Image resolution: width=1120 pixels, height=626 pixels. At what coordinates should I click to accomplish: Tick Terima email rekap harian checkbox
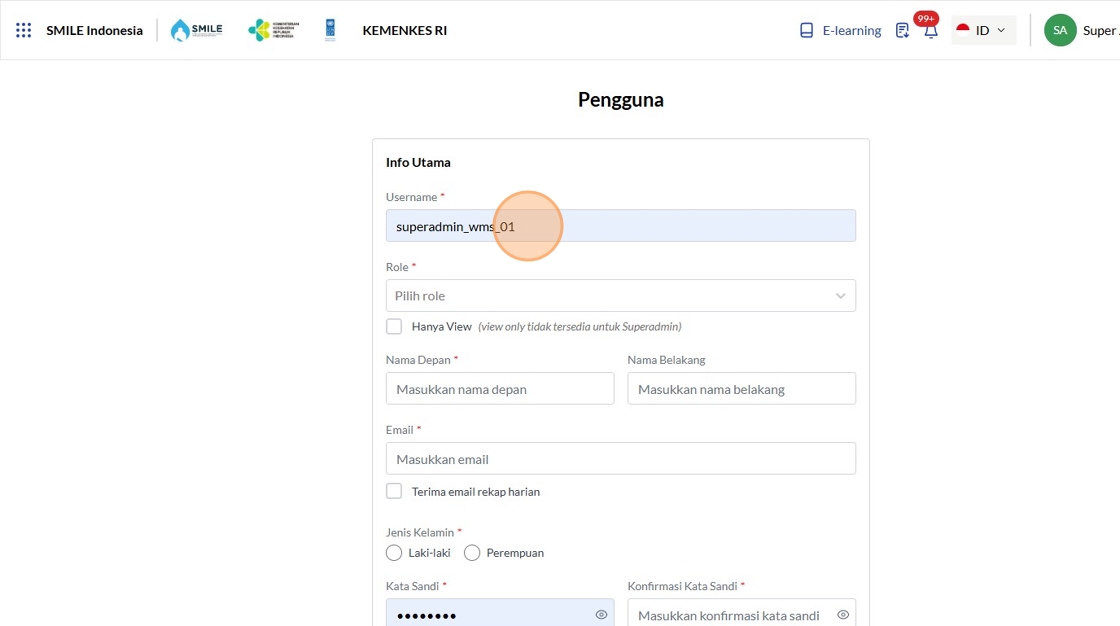coord(394,491)
